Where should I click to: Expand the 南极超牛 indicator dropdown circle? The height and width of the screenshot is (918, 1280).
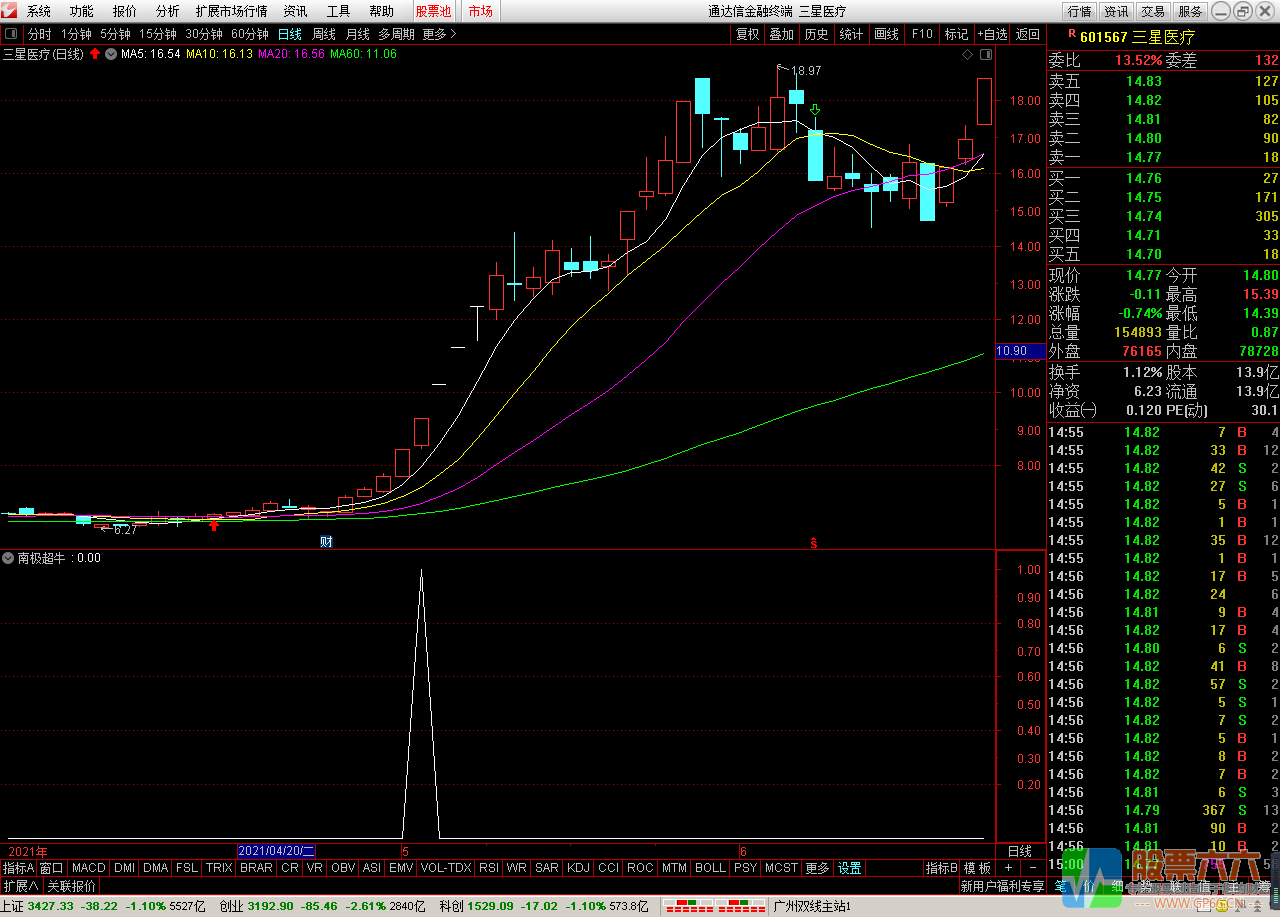[x=9, y=558]
